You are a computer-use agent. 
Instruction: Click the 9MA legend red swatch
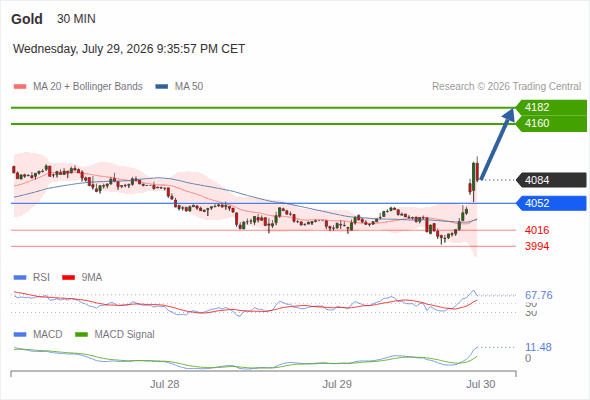tap(68, 278)
